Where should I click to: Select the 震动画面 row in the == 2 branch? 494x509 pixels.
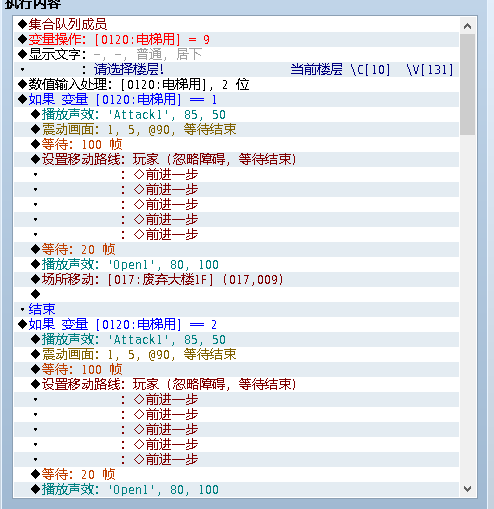click(x=236, y=354)
